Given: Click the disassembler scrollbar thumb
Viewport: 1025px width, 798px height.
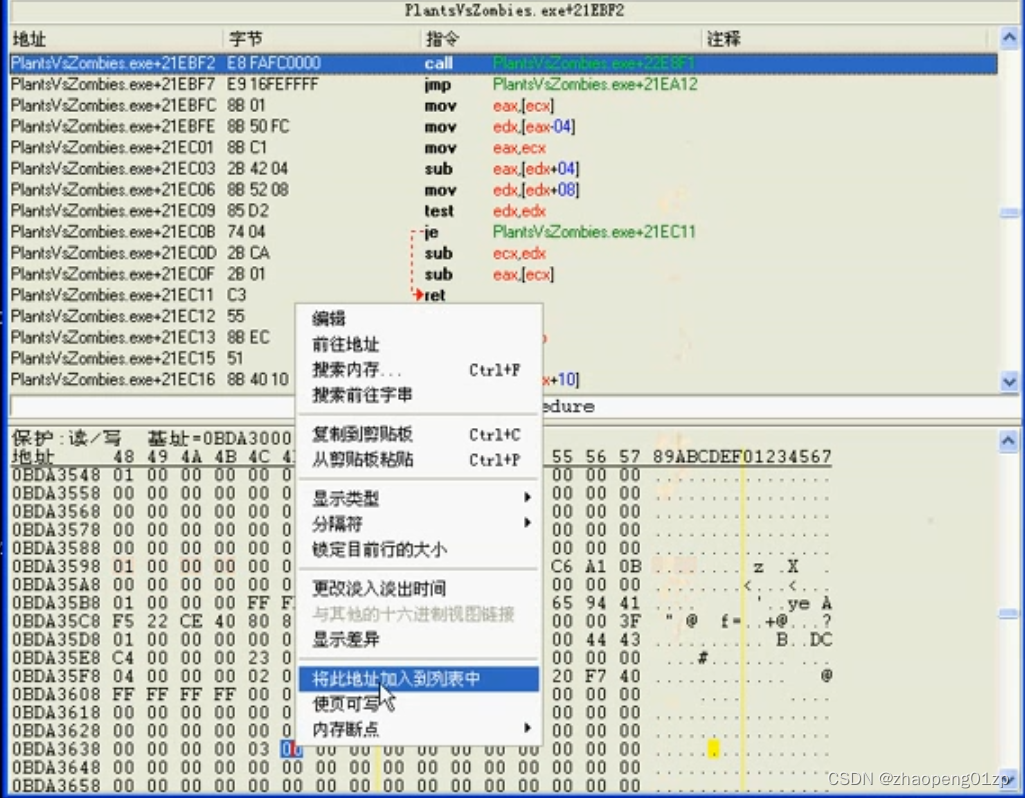Looking at the screenshot, I should pyautogui.click(x=1009, y=212).
